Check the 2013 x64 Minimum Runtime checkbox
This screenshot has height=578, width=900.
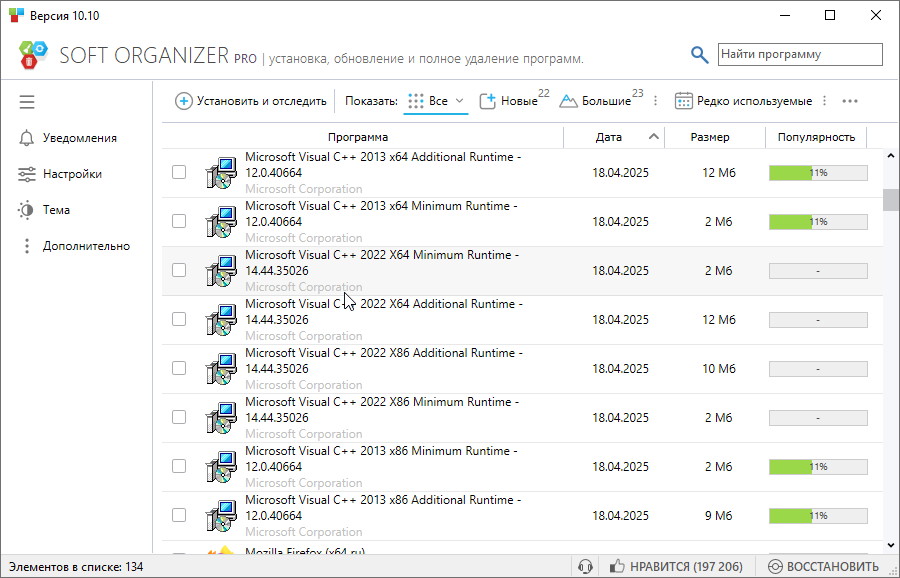(179, 221)
